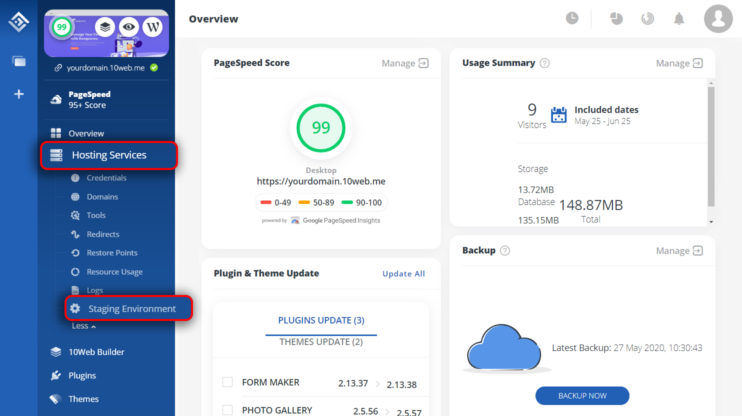This screenshot has width=742, height=416.
Task: Click Usage Summary scroll down arrow
Action: (x=711, y=221)
